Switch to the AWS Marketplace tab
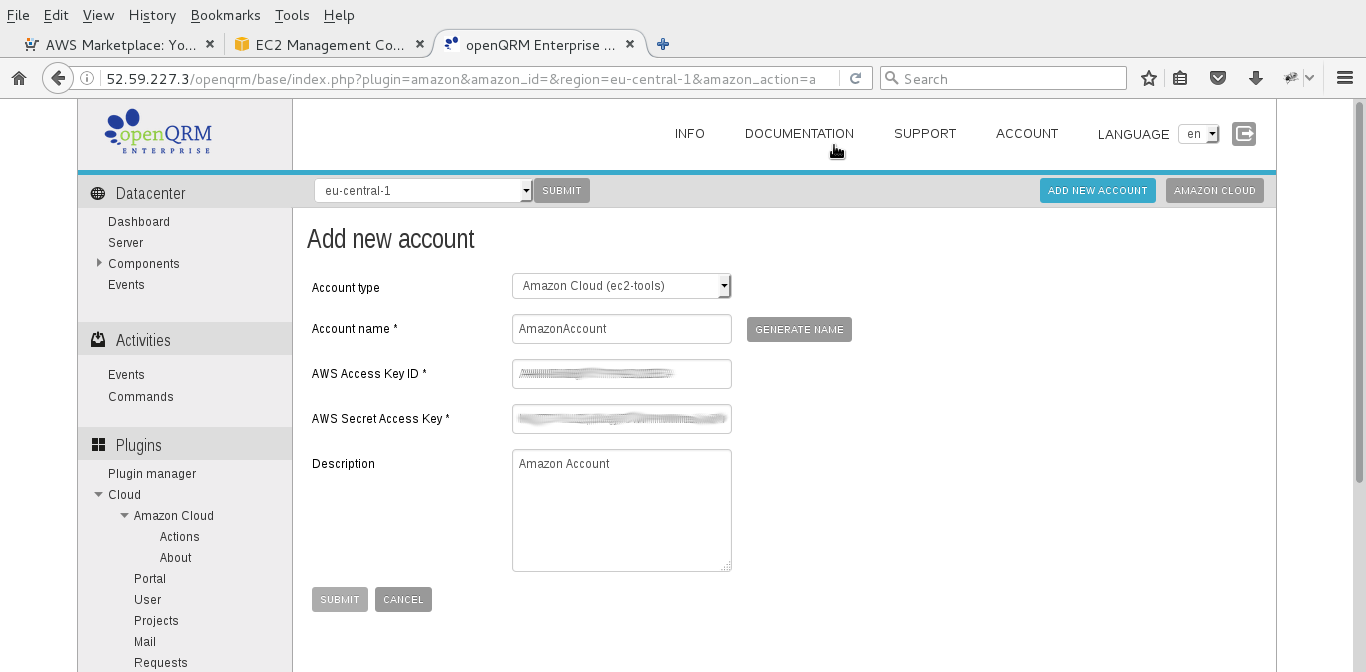1366x672 pixels. click(120, 44)
